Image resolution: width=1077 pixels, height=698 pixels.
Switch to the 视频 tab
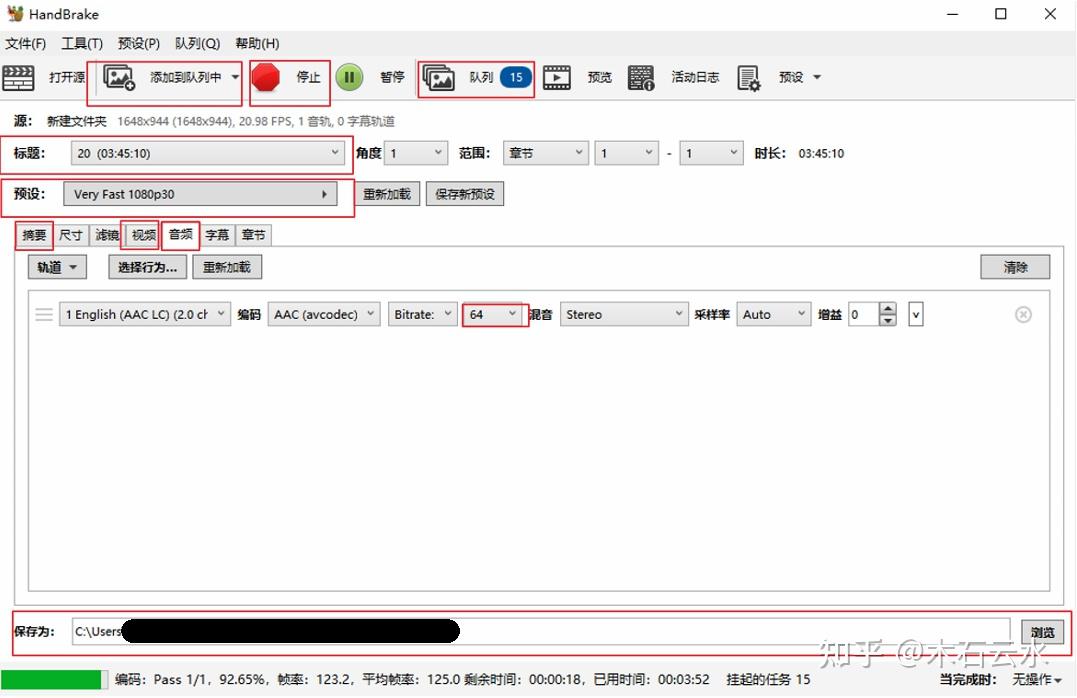[140, 235]
